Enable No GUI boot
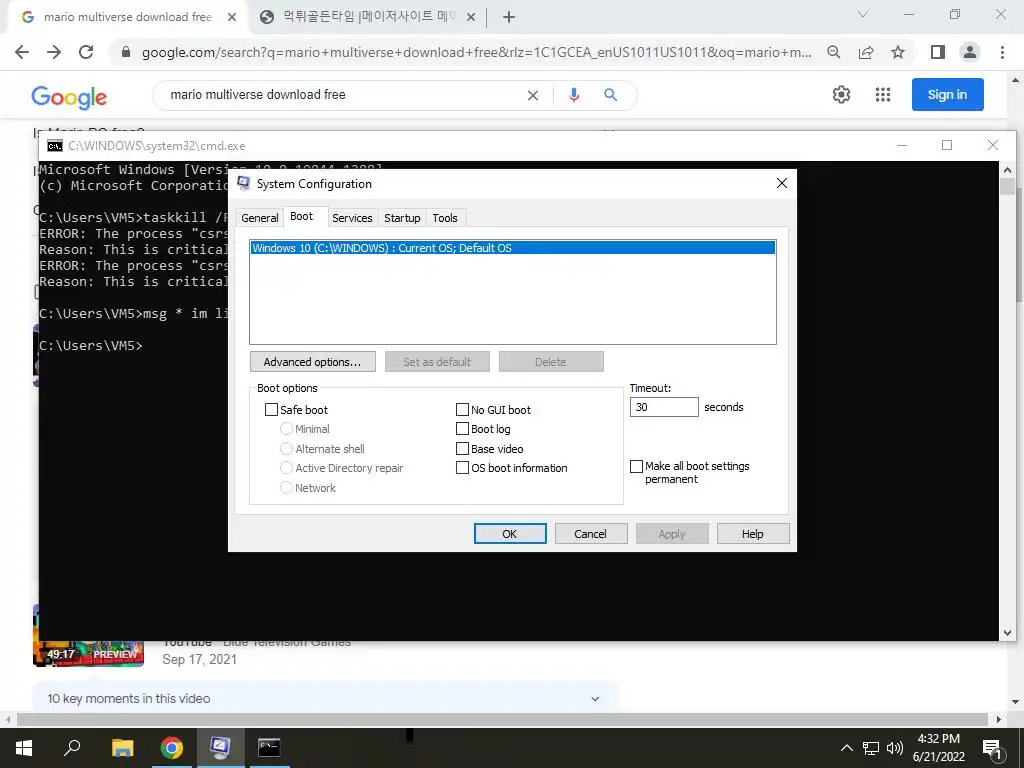The width and height of the screenshot is (1024, 768). tap(462, 409)
